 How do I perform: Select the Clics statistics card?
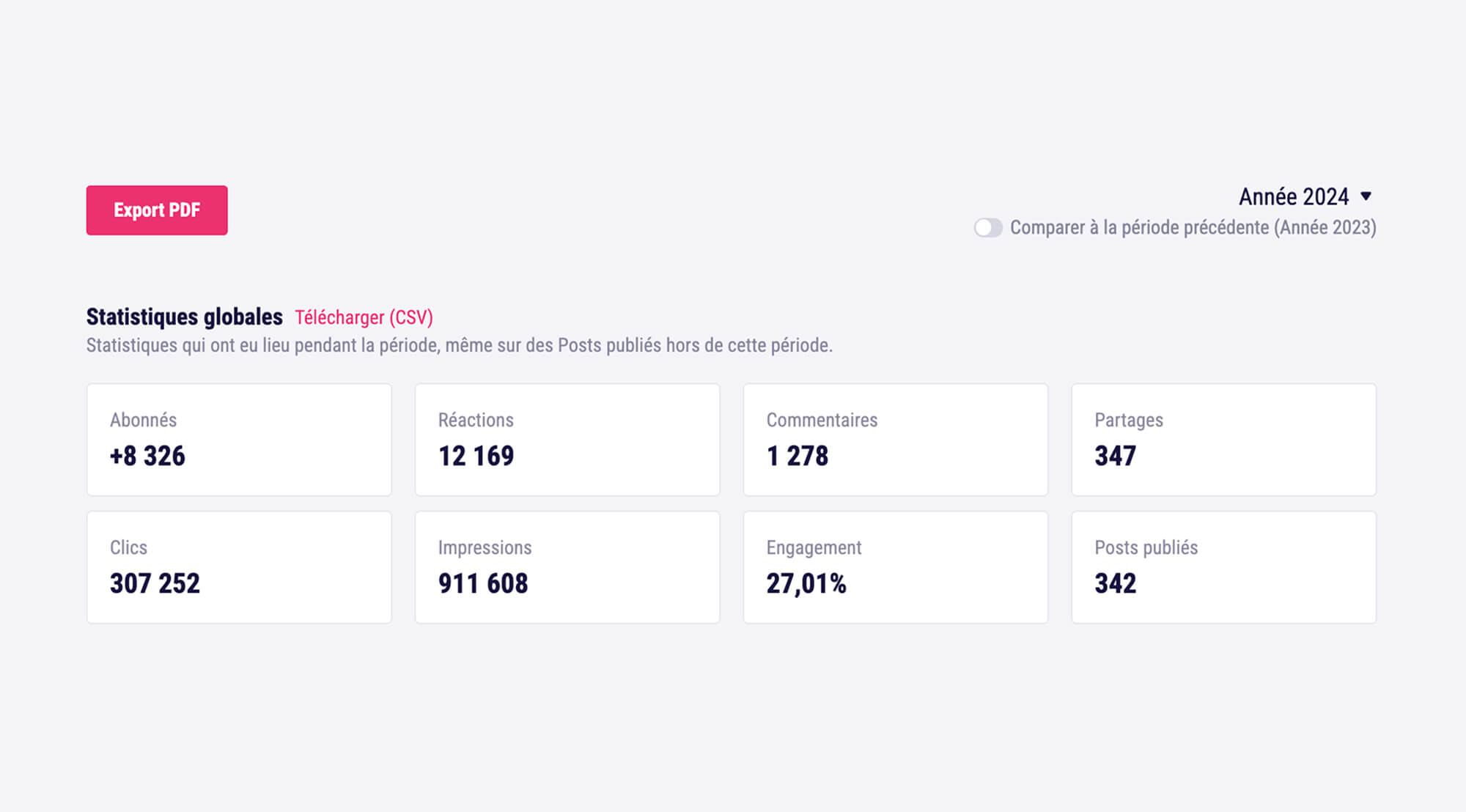pyautogui.click(x=239, y=567)
